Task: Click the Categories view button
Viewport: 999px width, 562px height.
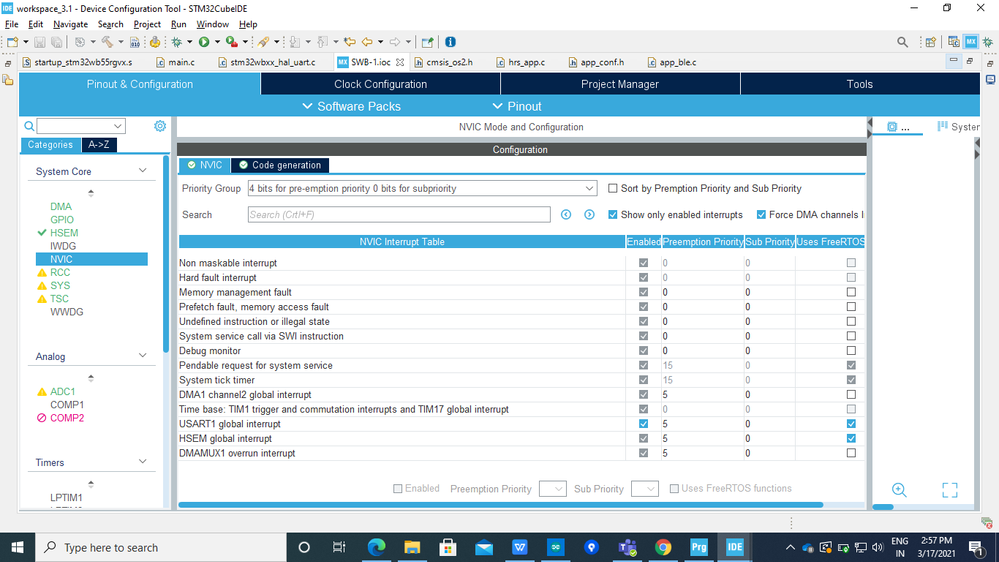Action: pos(50,145)
